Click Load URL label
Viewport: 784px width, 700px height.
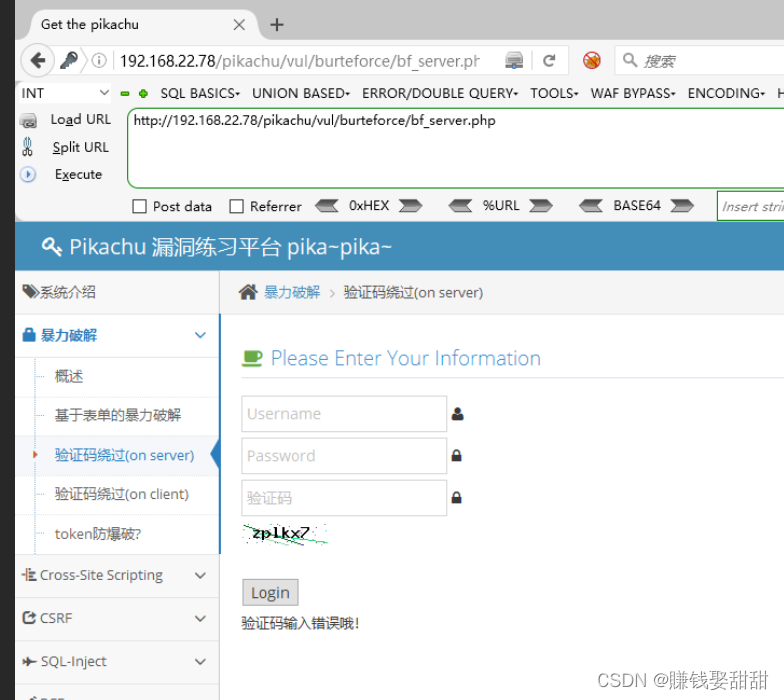pyautogui.click(x=80, y=120)
